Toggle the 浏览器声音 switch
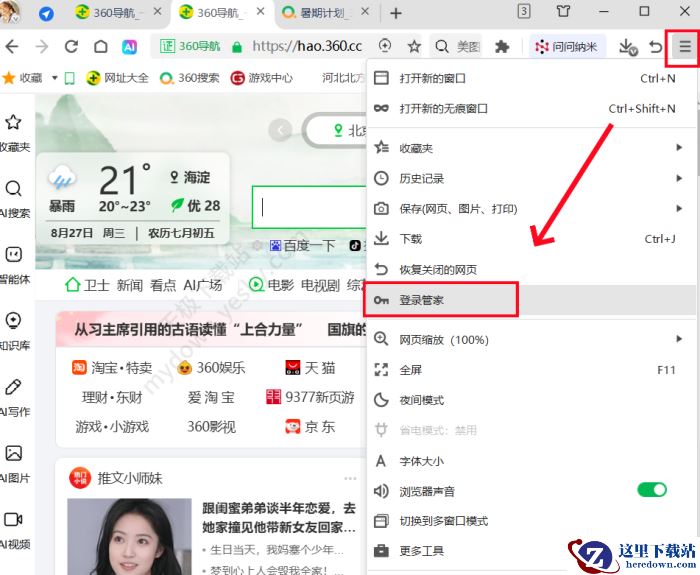The width and height of the screenshot is (700, 575). tap(652, 490)
